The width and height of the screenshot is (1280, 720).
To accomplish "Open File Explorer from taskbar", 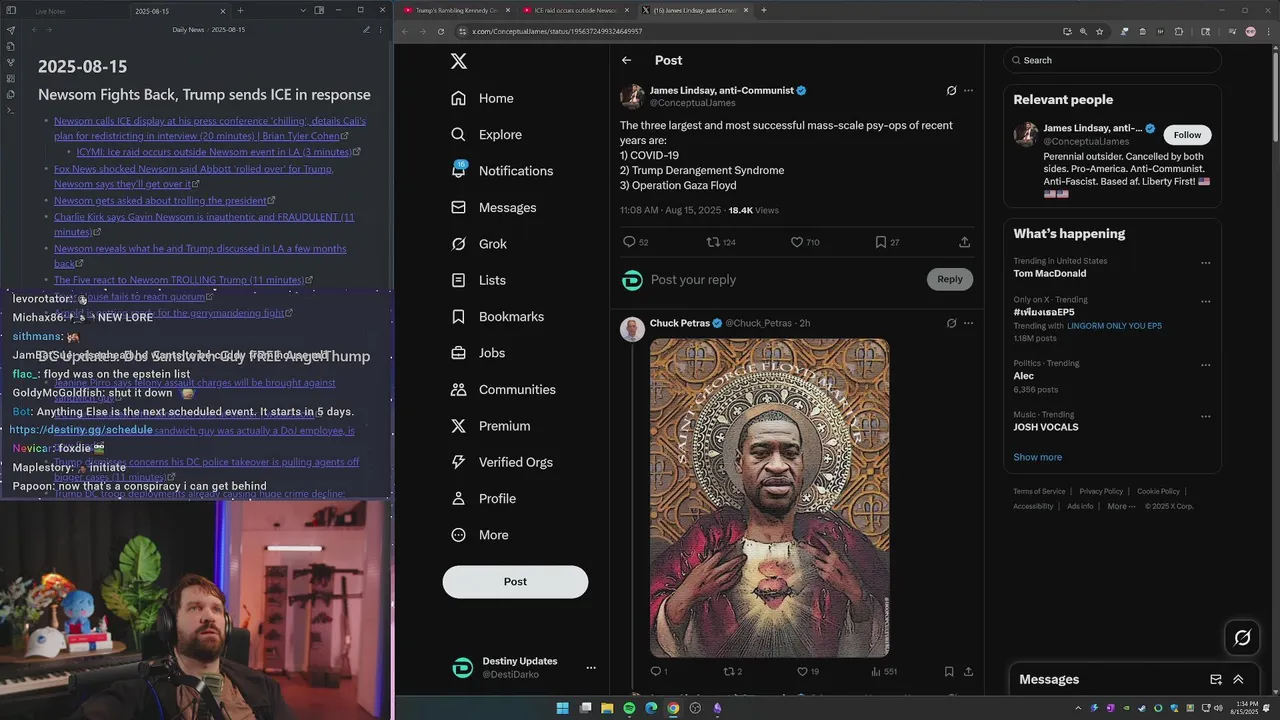I will 607,708.
